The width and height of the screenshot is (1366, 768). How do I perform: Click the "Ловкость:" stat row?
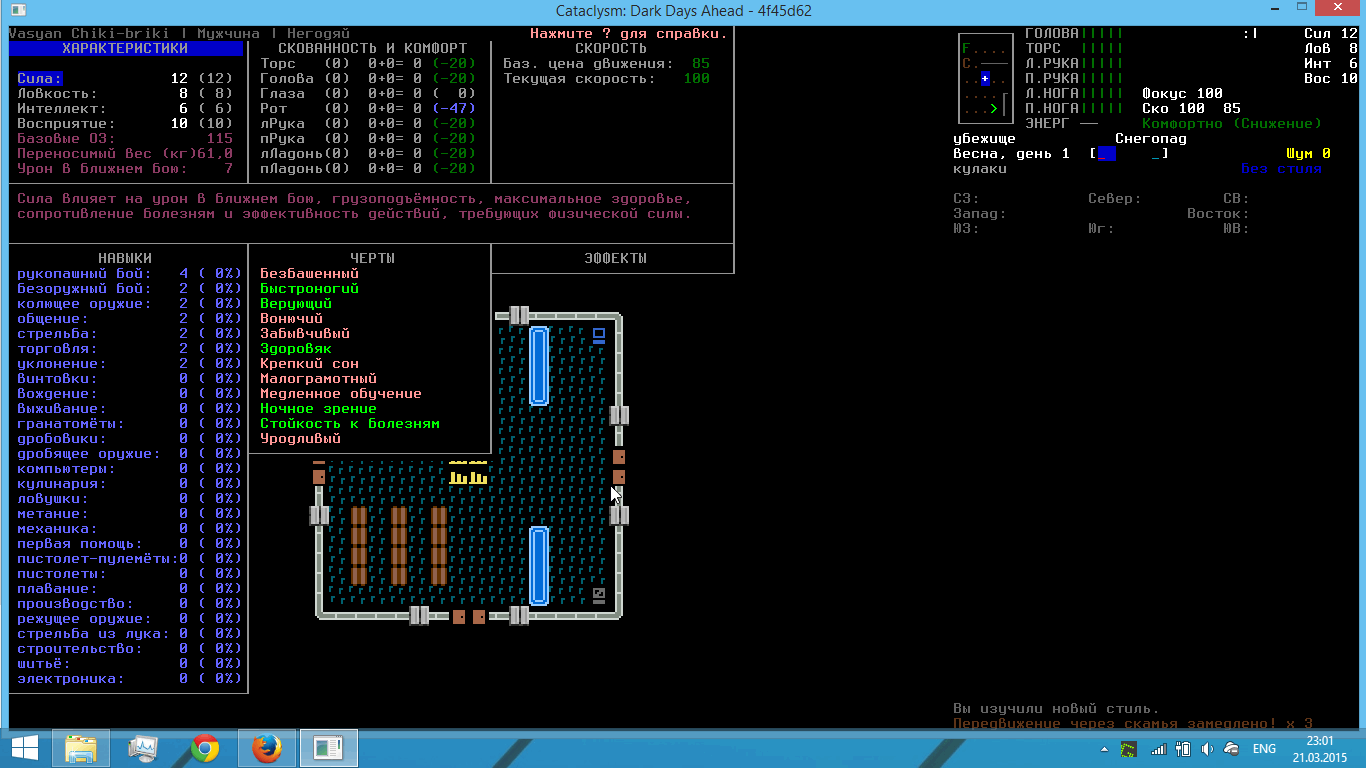[x=125, y=93]
